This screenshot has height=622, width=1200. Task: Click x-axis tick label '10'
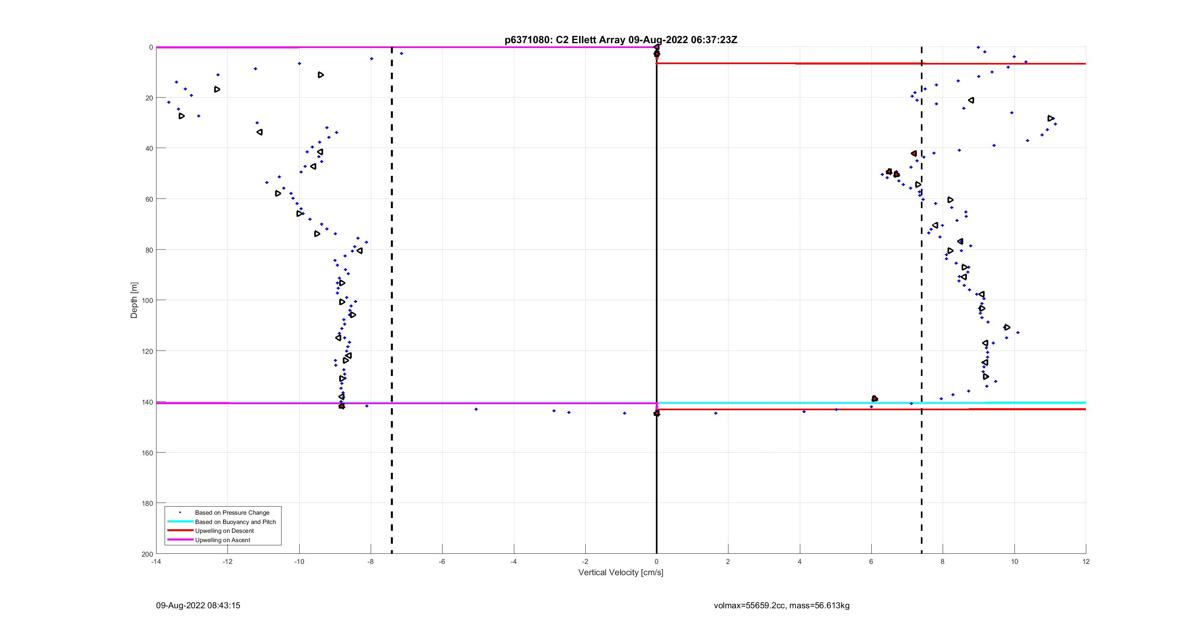pyautogui.click(x=1014, y=561)
